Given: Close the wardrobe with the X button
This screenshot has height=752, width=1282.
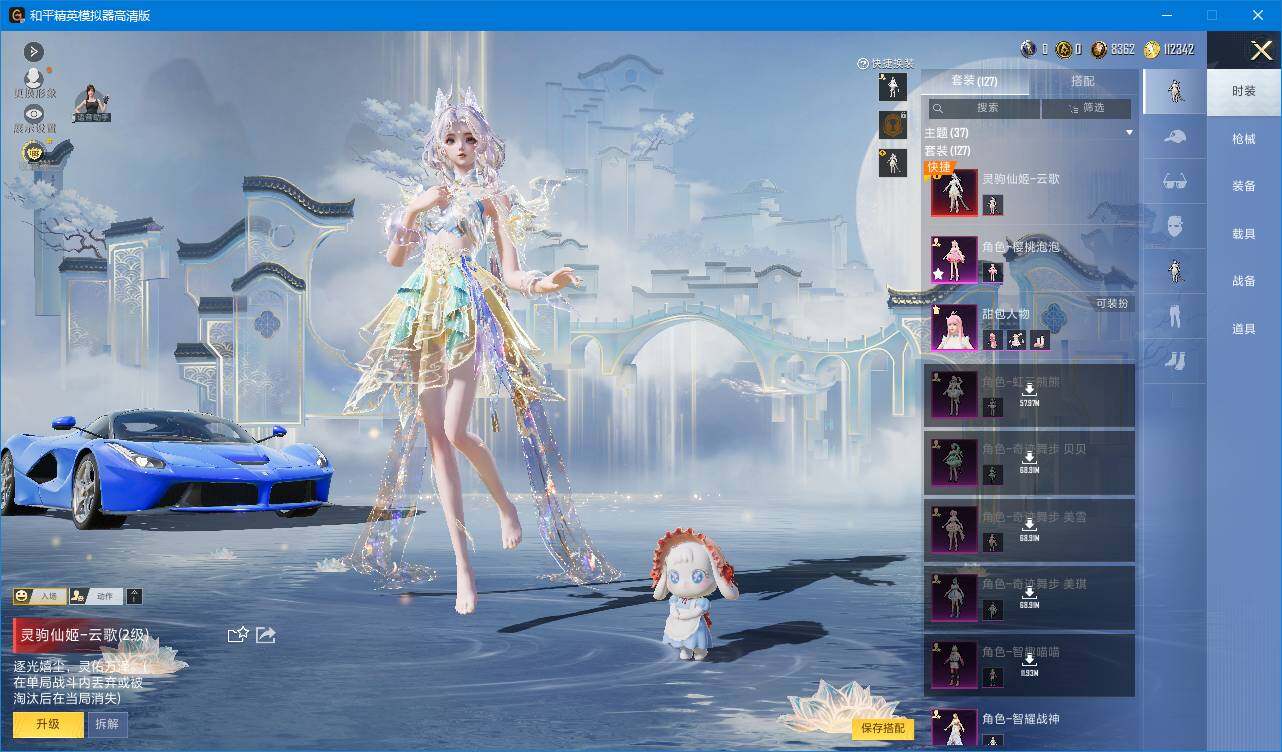Looking at the screenshot, I should click(1260, 50).
